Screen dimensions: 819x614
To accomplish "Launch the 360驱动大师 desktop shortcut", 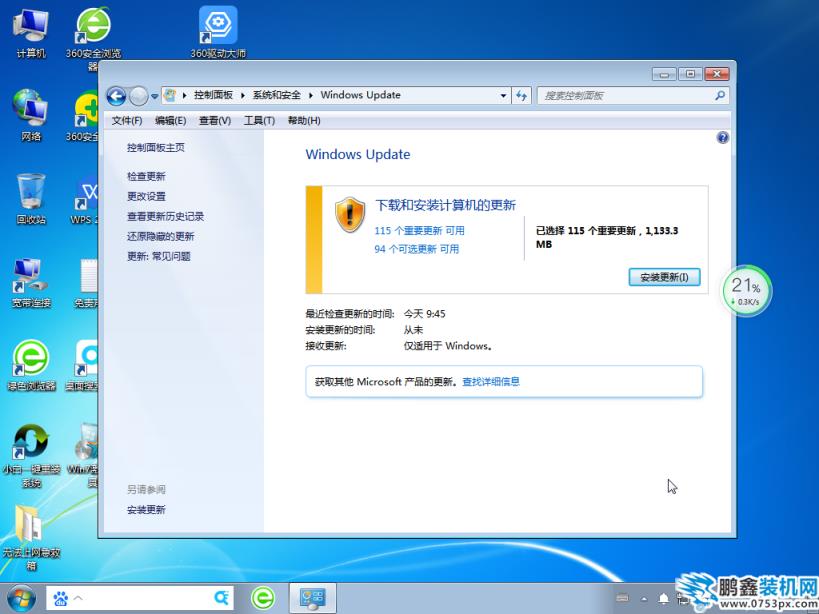I will [x=218, y=32].
